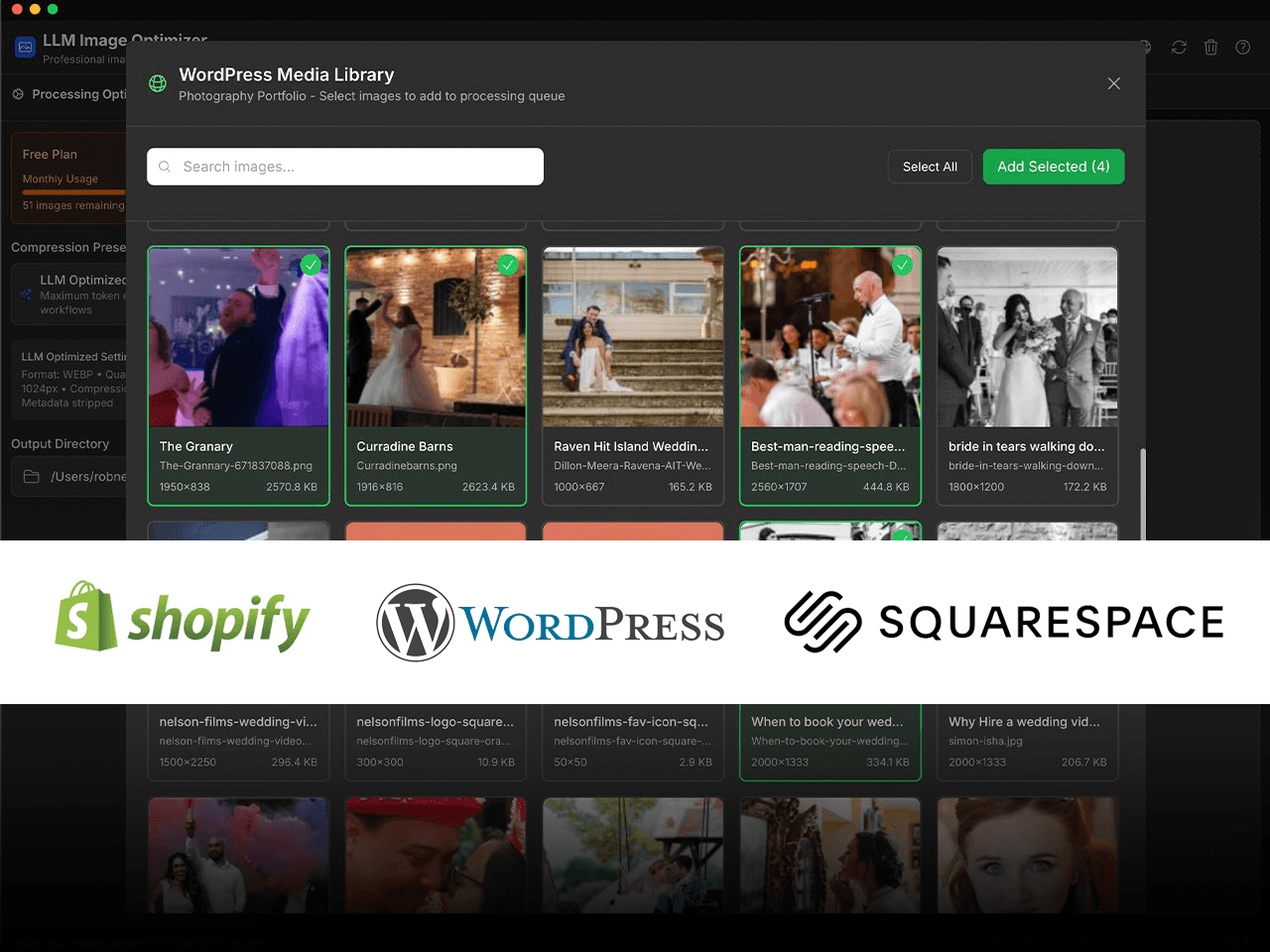Select the bride in tears walking thumbnail
The image size is (1270, 952).
tap(1027, 337)
